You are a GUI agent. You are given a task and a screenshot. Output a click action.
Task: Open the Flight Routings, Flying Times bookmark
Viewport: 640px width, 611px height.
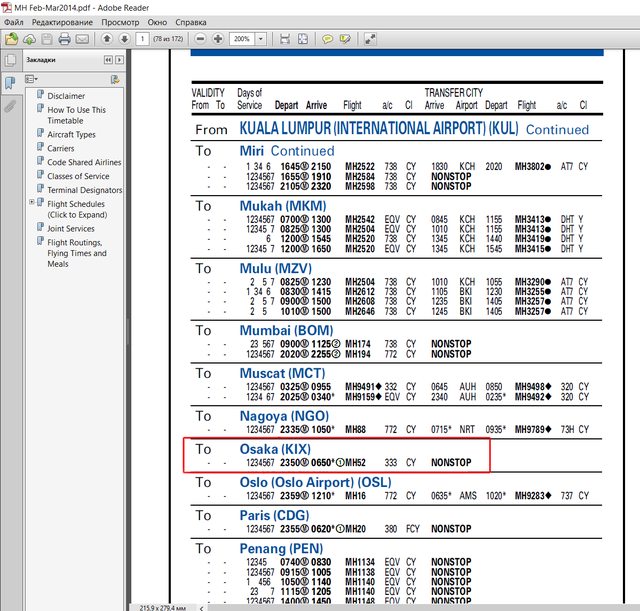[77, 253]
